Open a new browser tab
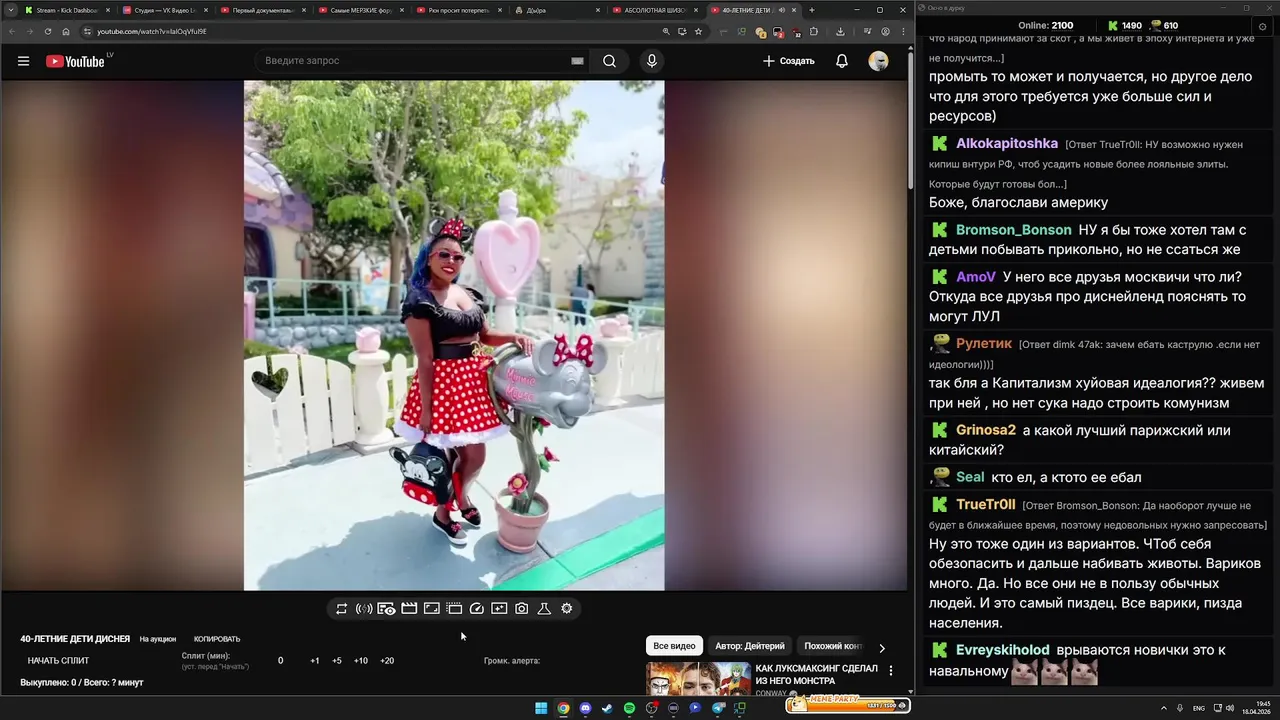The width and height of the screenshot is (1280, 720). pos(811,10)
